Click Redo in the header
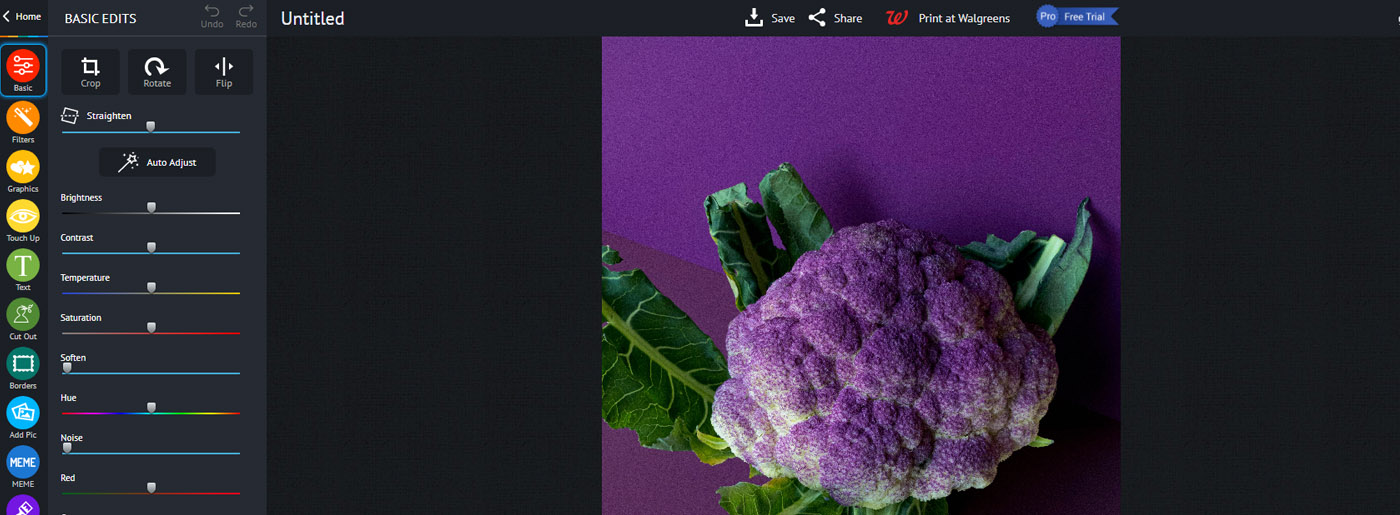 (246, 17)
